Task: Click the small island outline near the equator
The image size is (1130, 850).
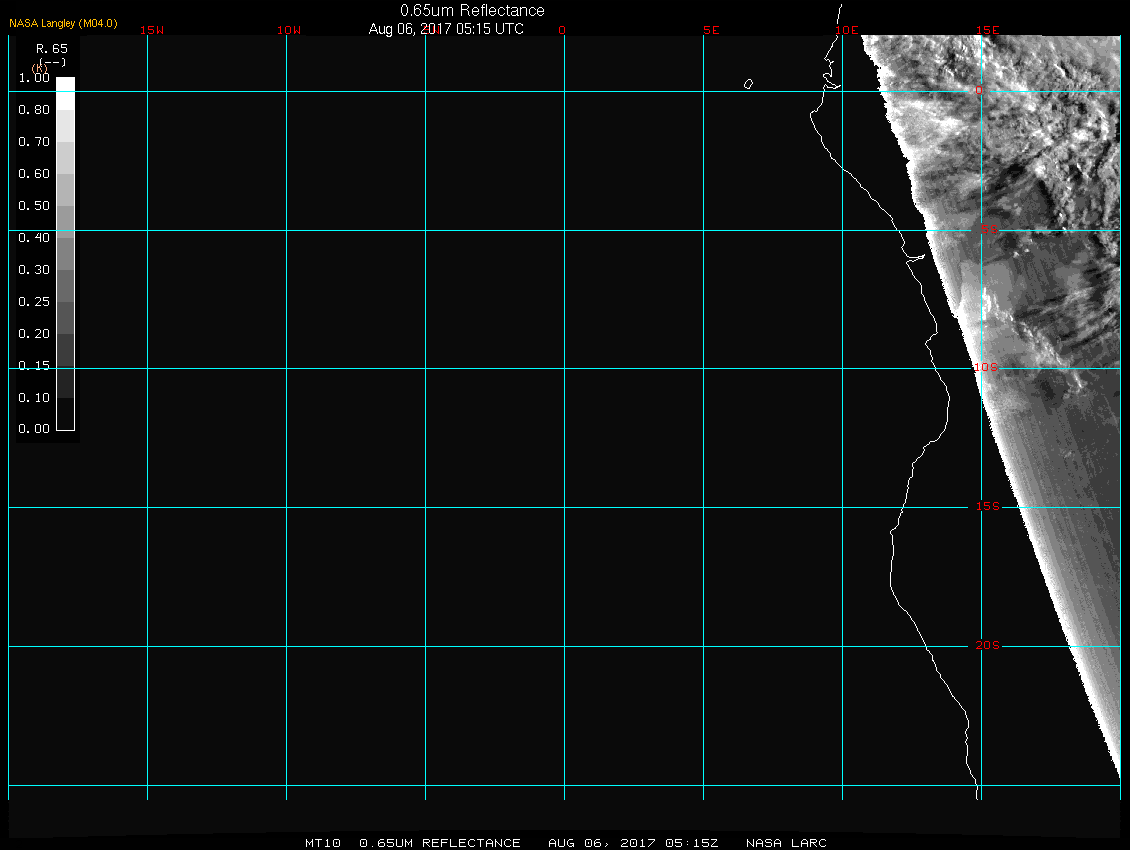Action: (748, 84)
